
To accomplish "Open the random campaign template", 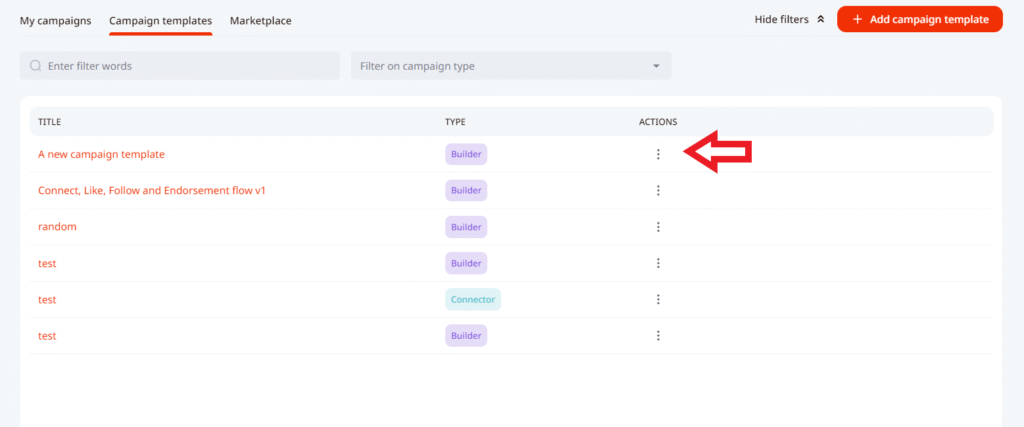I will click(x=57, y=227).
